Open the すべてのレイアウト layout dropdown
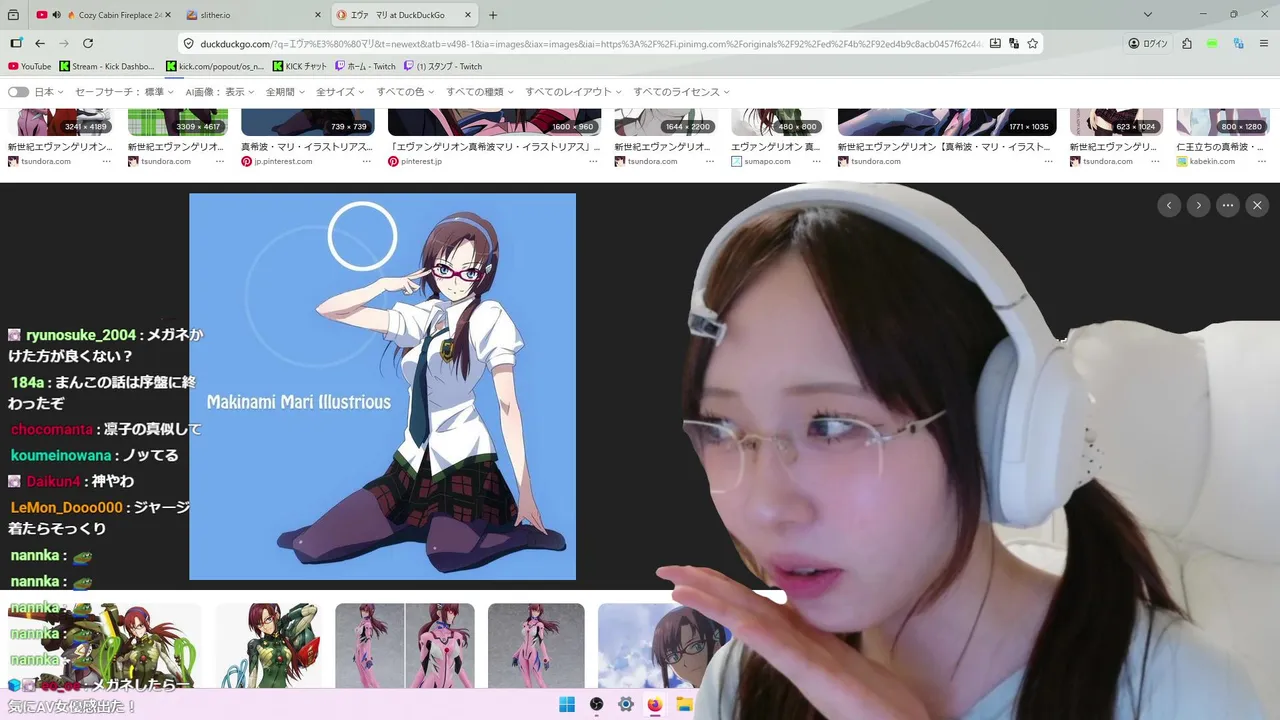 (x=574, y=92)
